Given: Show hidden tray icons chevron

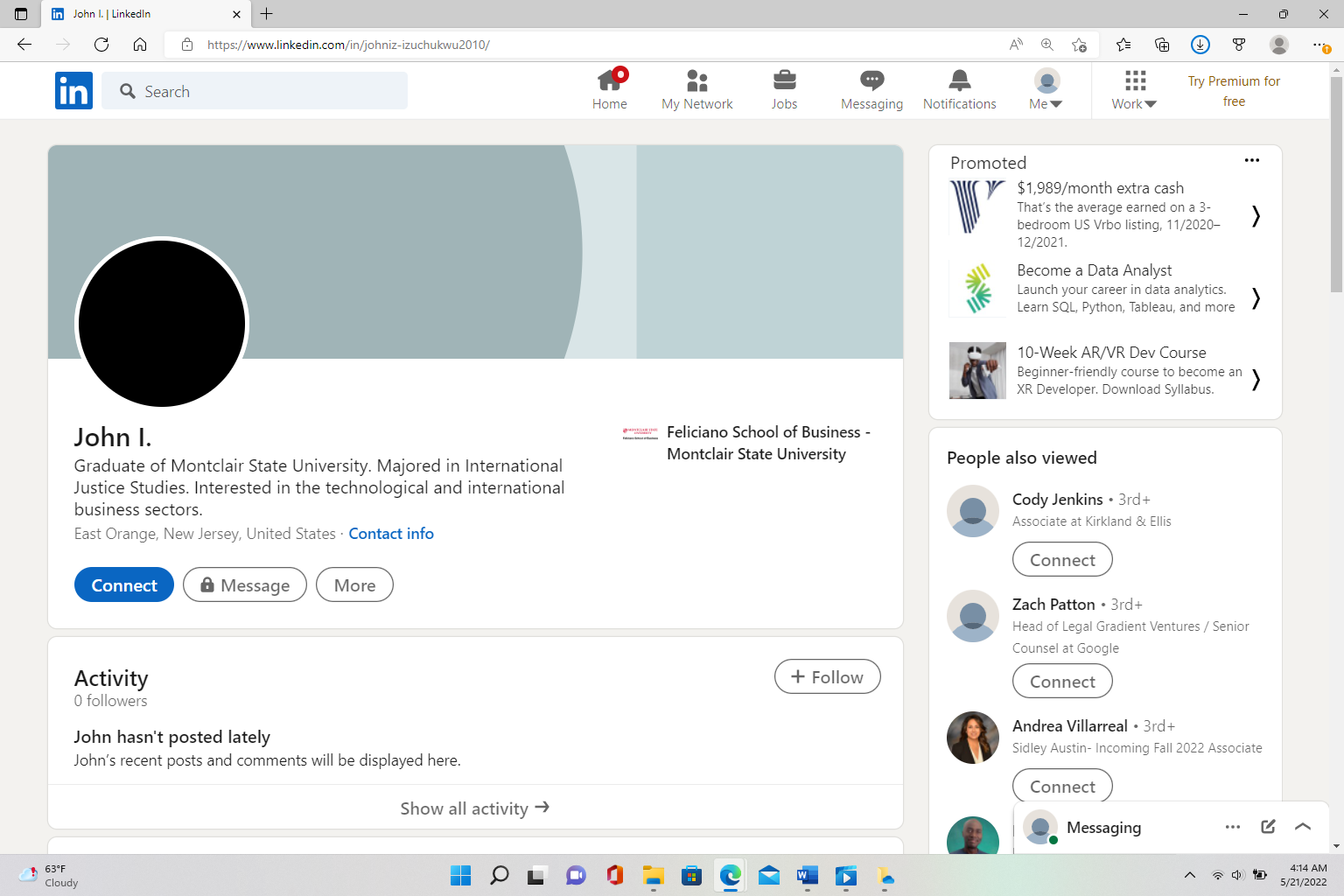Looking at the screenshot, I should point(1190,875).
